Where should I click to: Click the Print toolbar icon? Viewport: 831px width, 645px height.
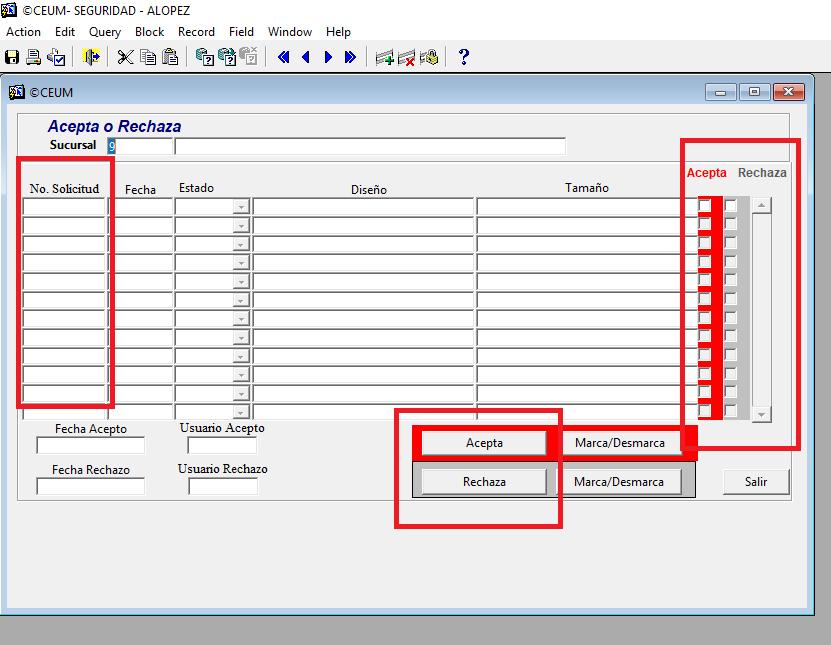[33, 57]
